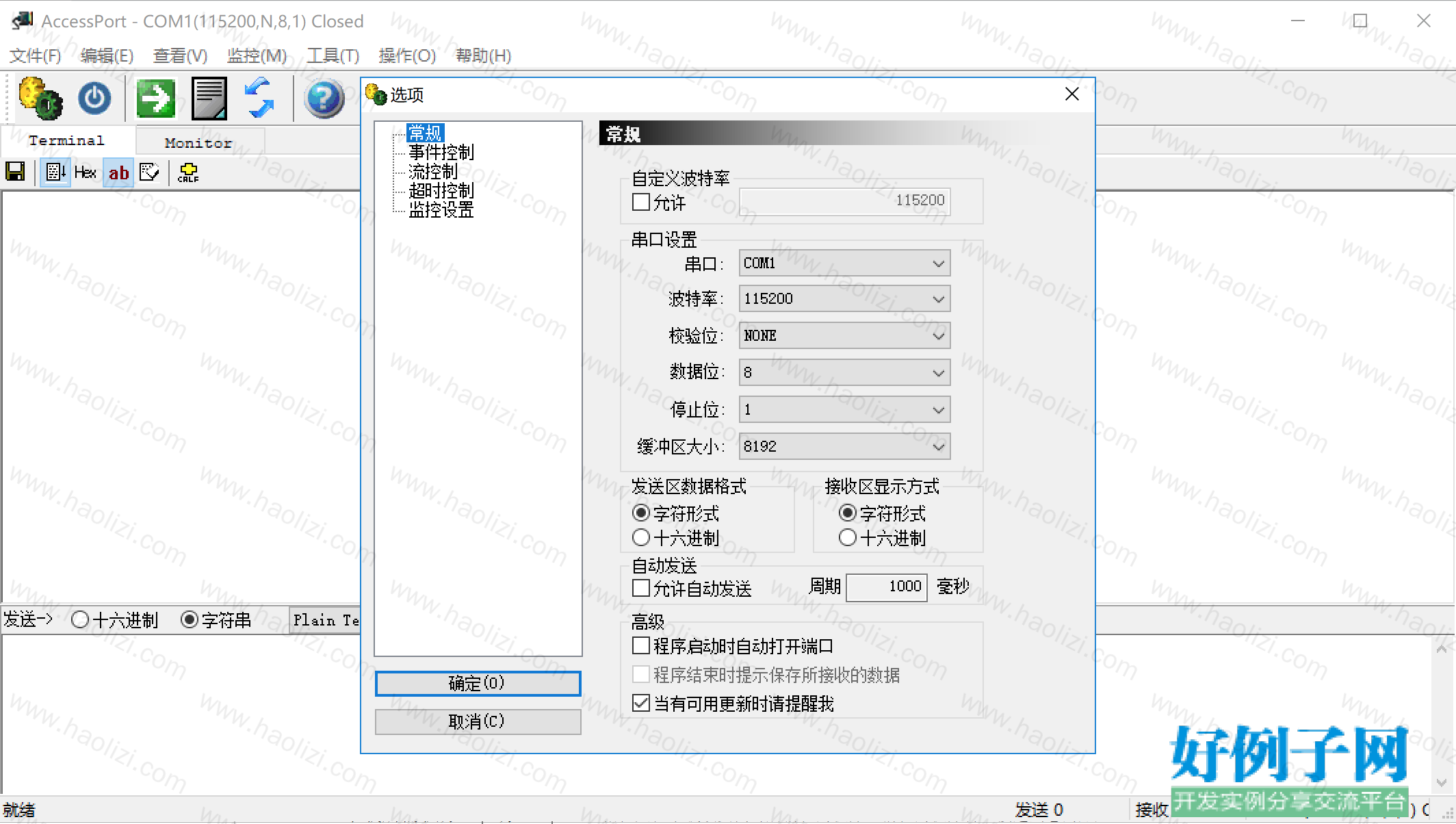Viewport: 1456px width, 824px height.
Task: Uncheck 当有可用更新时请提醒我
Action: (x=641, y=703)
